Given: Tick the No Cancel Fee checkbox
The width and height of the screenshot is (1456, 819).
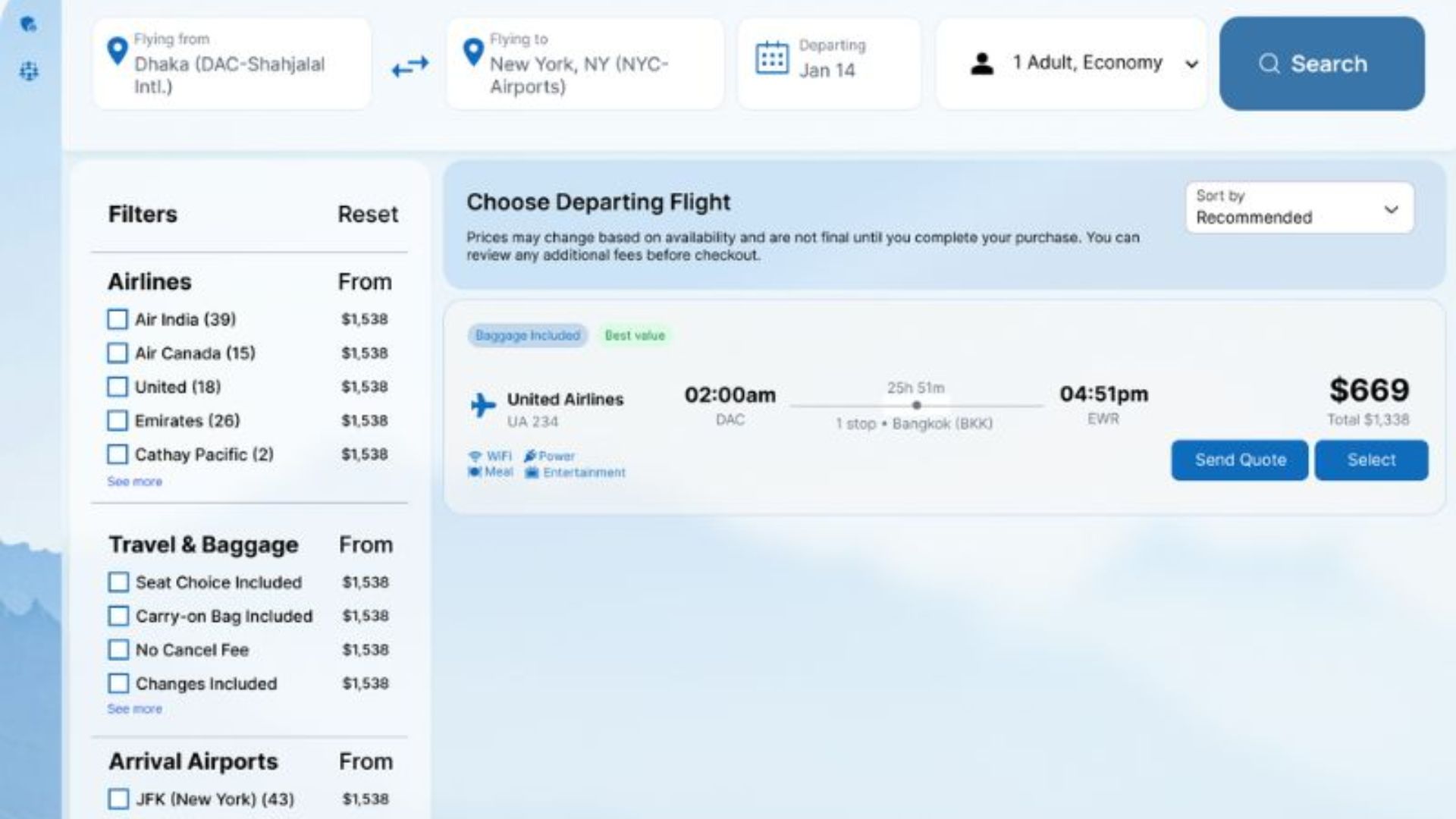Looking at the screenshot, I should pyautogui.click(x=118, y=650).
